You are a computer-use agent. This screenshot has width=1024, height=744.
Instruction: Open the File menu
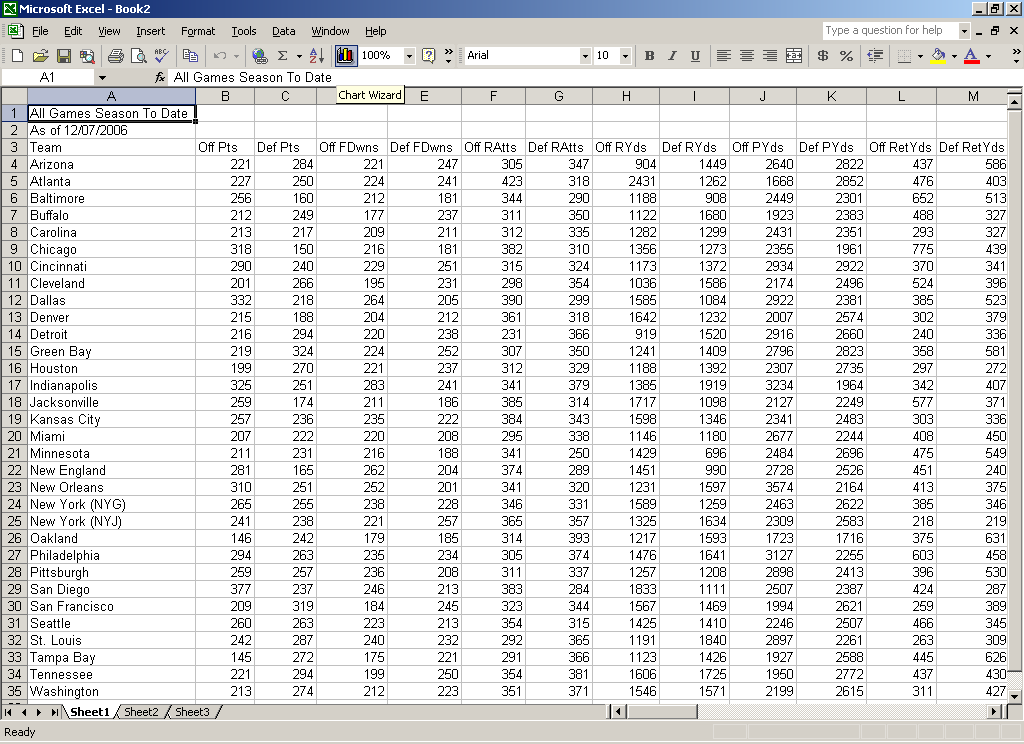(x=40, y=31)
